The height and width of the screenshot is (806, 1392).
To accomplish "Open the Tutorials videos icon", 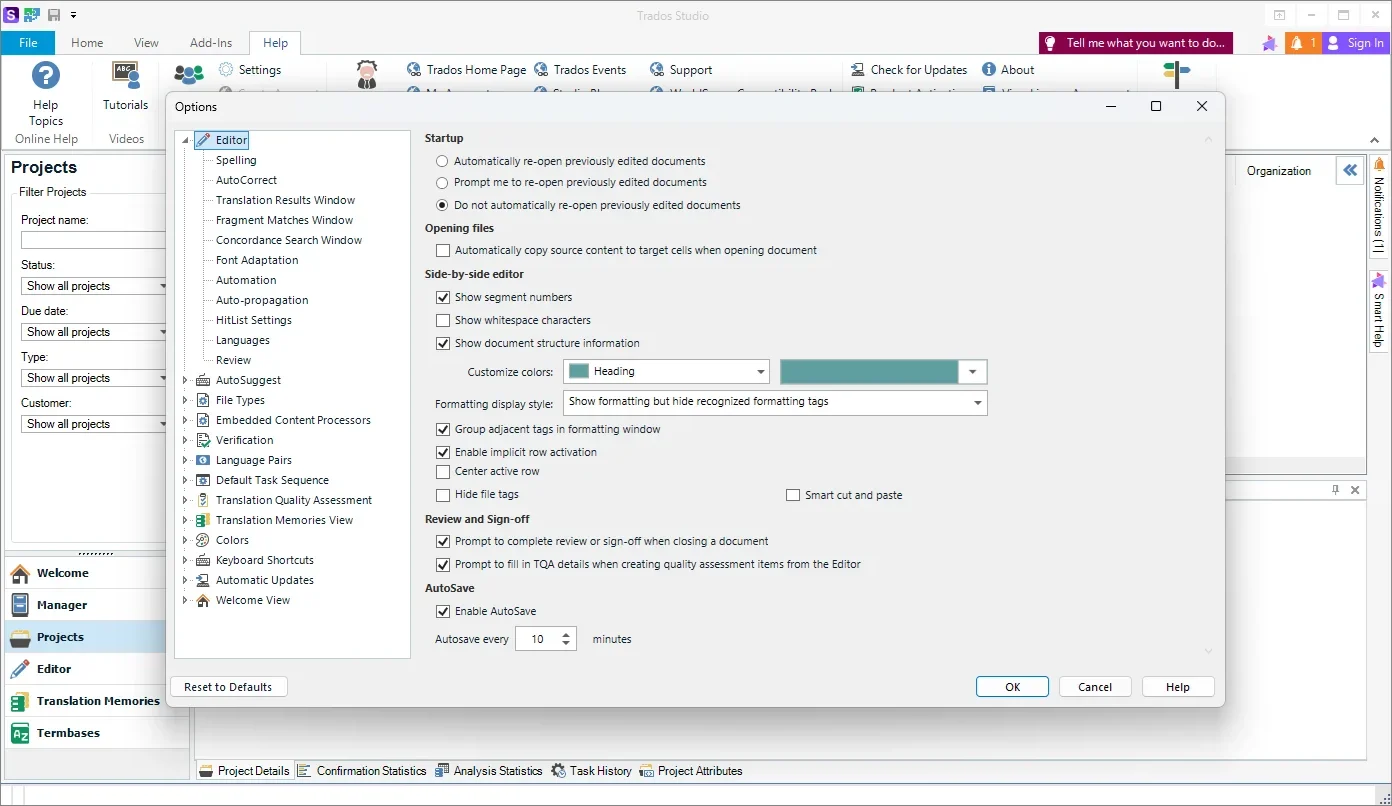I will pyautogui.click(x=125, y=76).
